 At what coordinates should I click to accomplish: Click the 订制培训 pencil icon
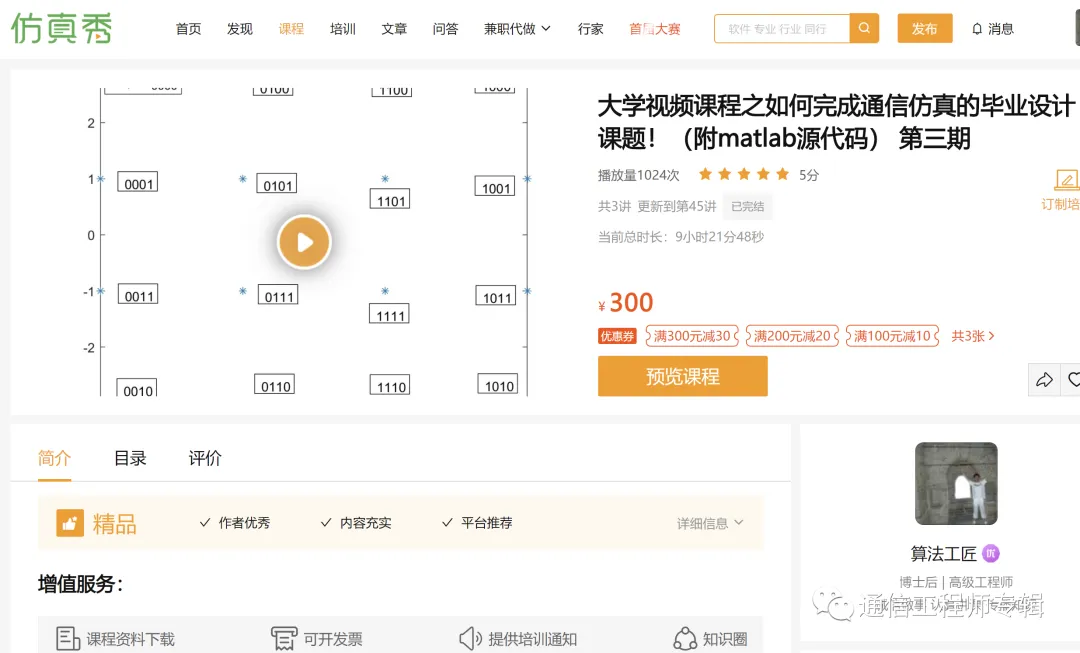coord(1066,180)
